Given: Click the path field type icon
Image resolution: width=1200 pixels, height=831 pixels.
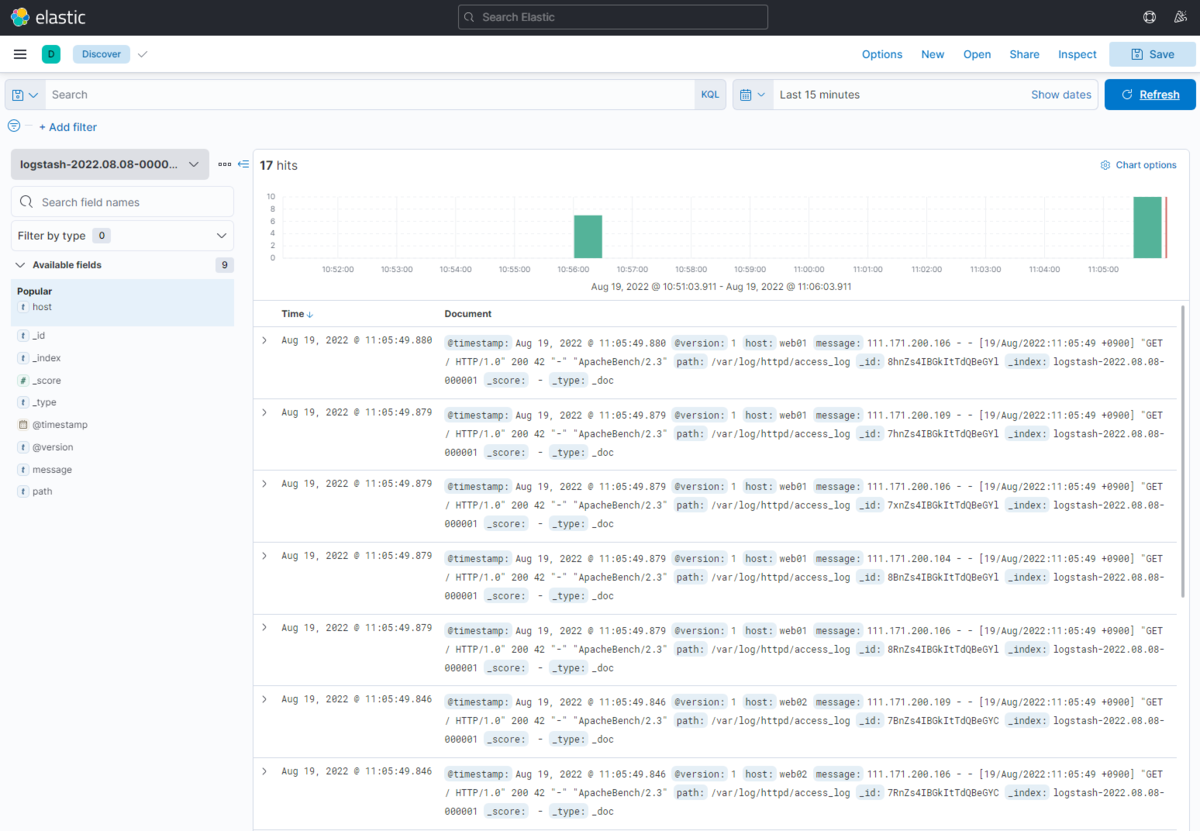Looking at the screenshot, I should tap(23, 491).
